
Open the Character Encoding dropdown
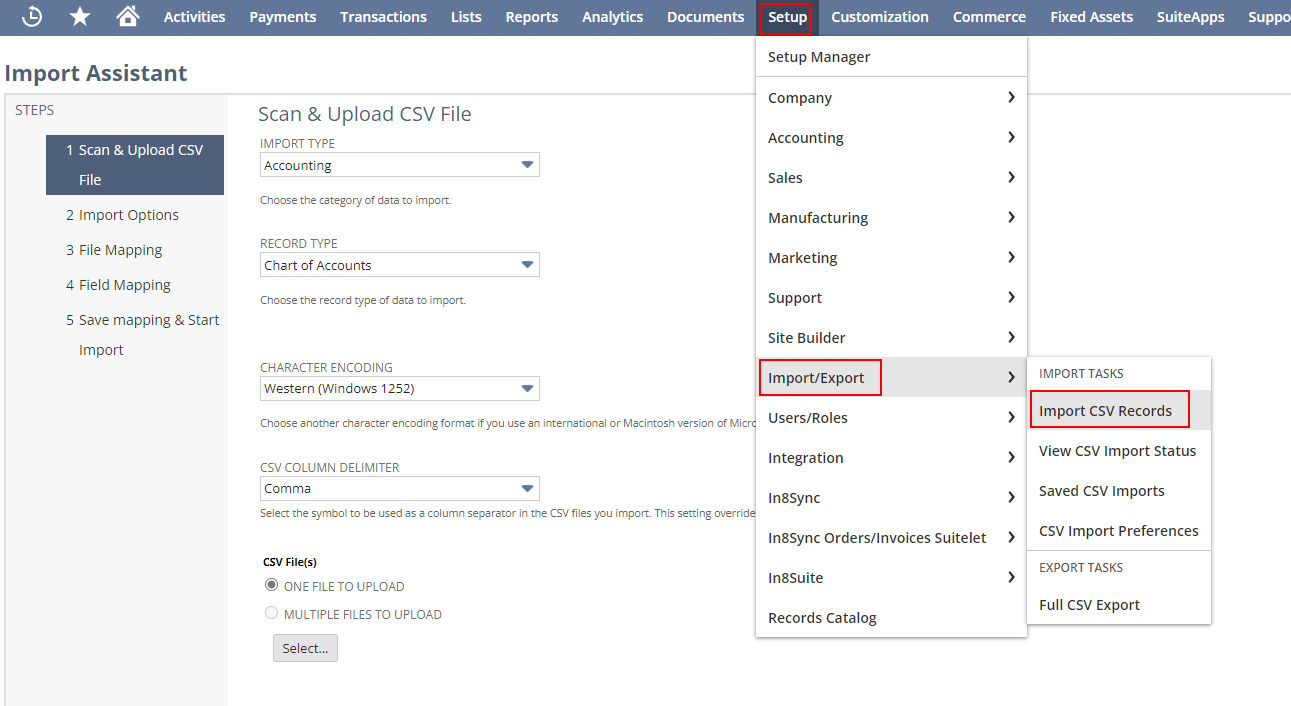tap(400, 388)
